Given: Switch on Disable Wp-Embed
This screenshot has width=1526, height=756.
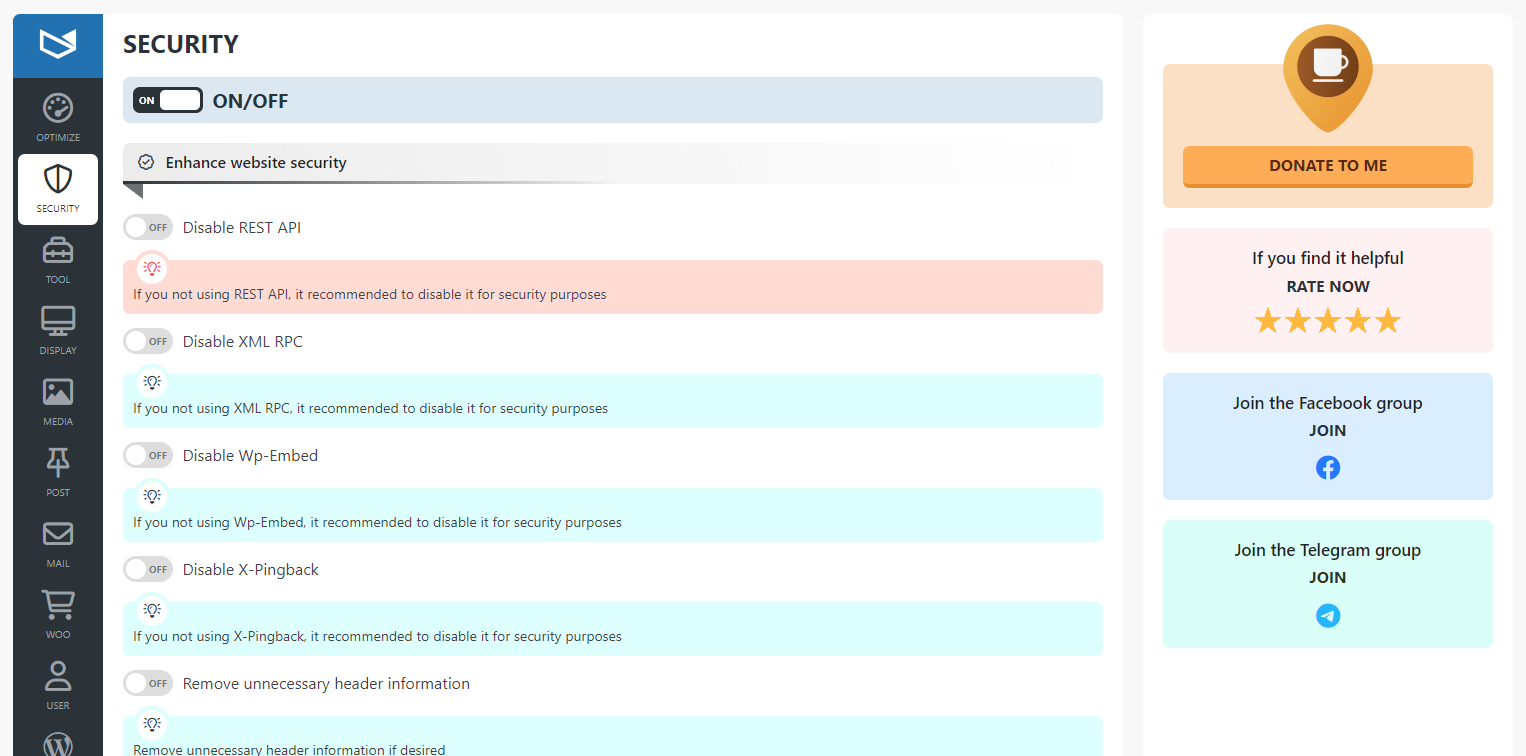Looking at the screenshot, I should (x=148, y=455).
